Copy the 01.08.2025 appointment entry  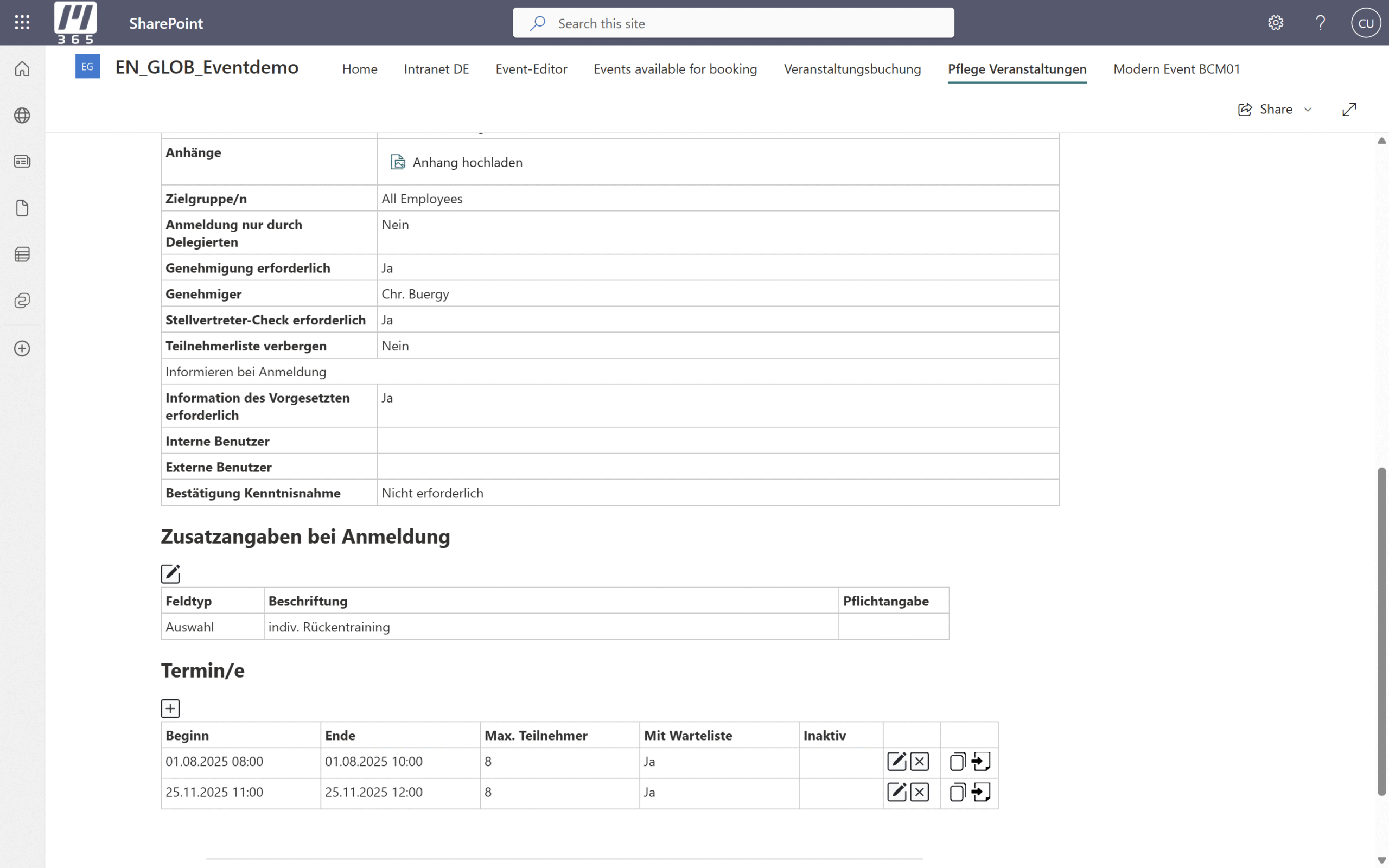(957, 761)
